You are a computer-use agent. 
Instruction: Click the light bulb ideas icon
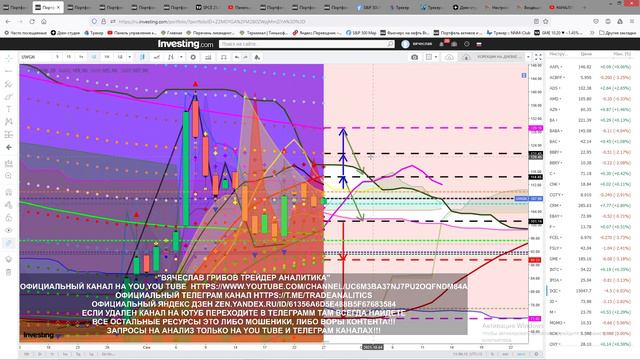[9, 260]
